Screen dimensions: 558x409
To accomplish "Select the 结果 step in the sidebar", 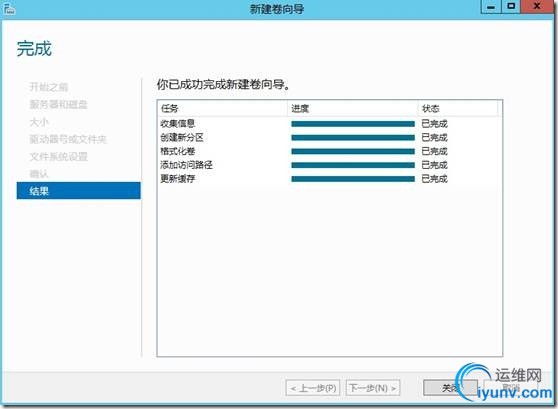I will pos(79,191).
